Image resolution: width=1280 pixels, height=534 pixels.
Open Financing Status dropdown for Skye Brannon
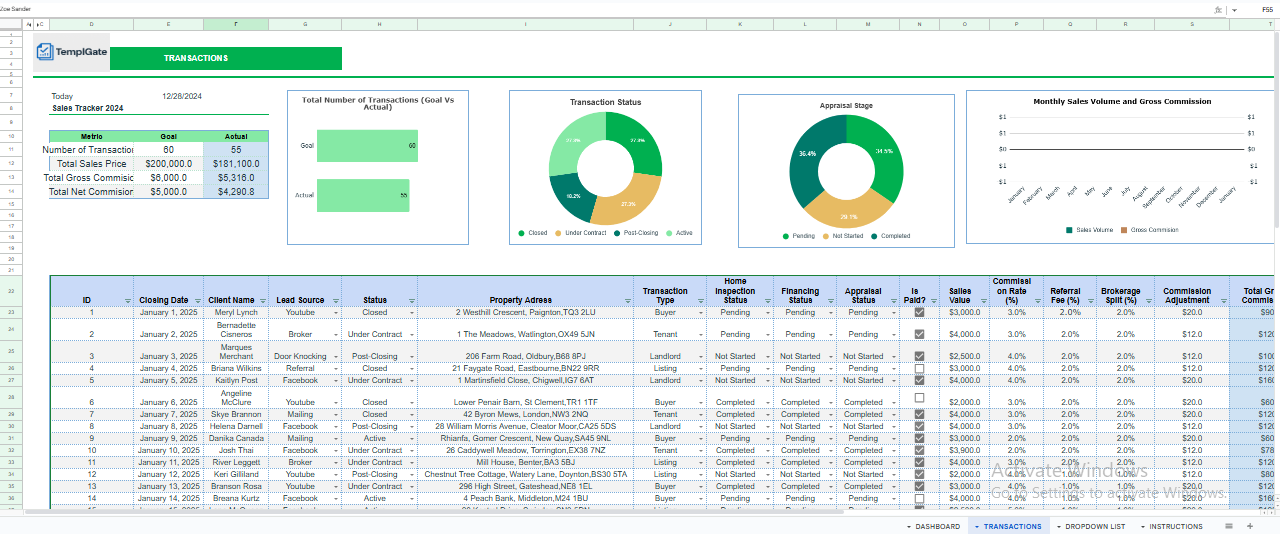829,414
